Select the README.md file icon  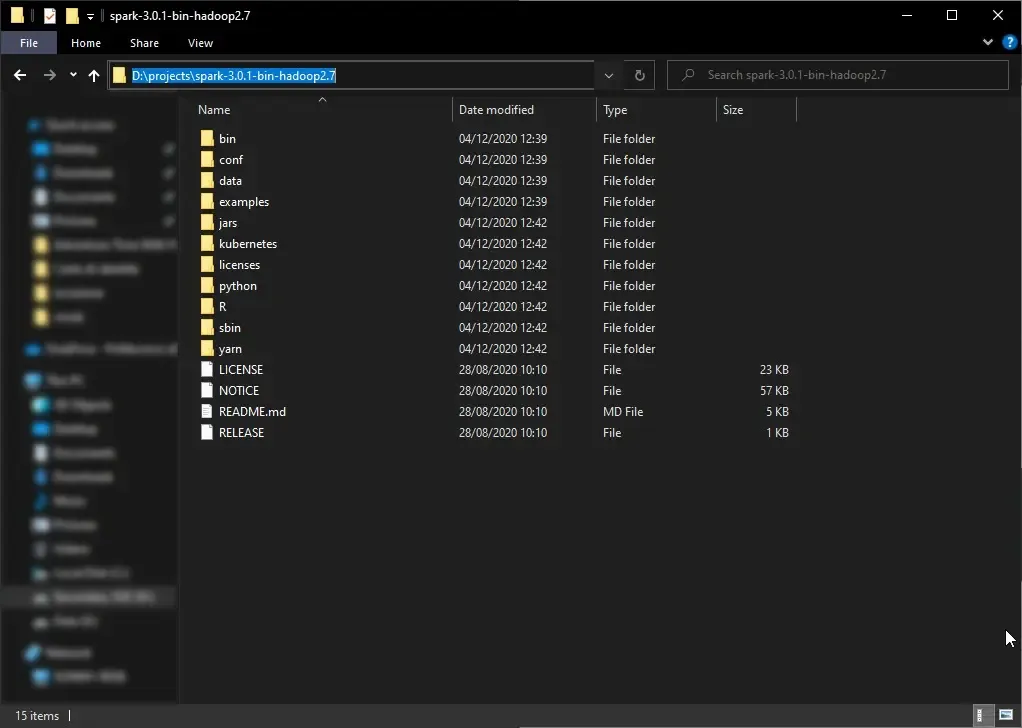(207, 412)
